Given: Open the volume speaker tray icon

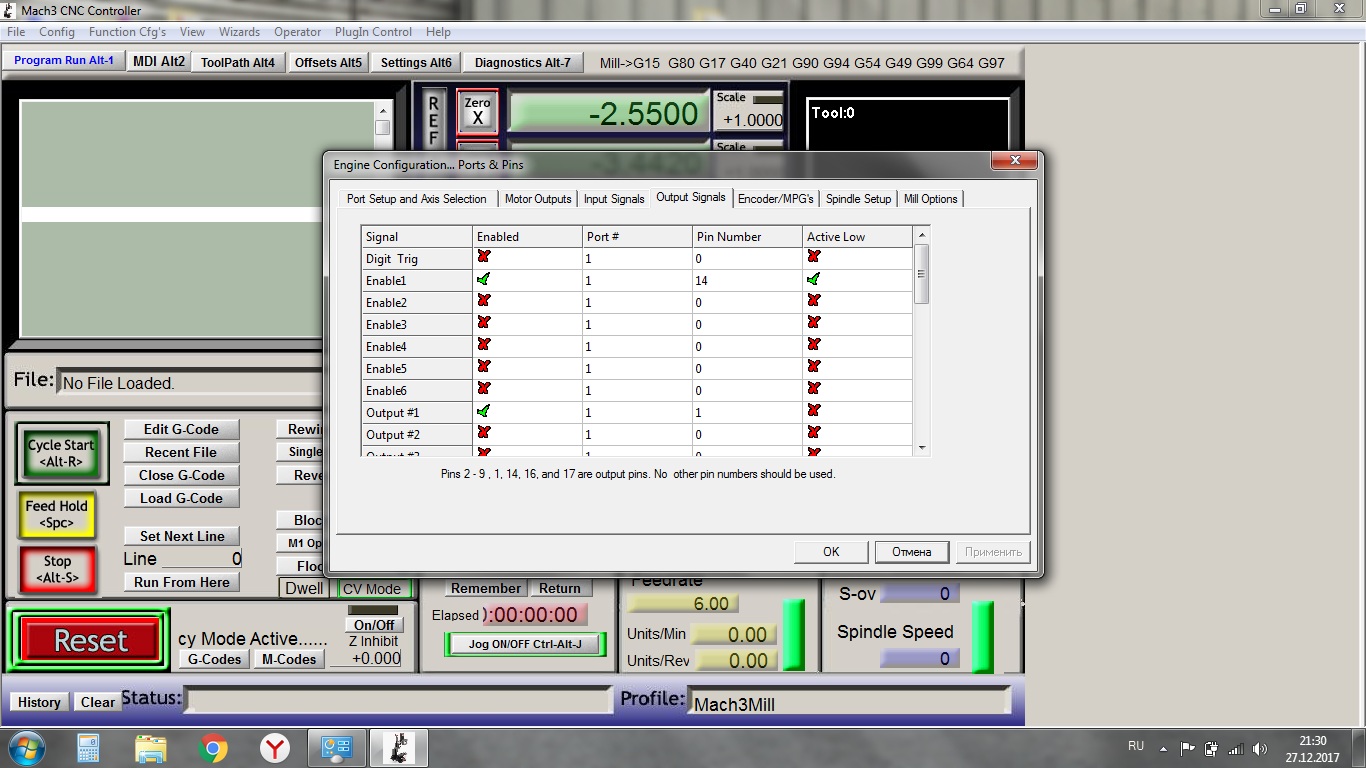Looking at the screenshot, I should 1260,748.
